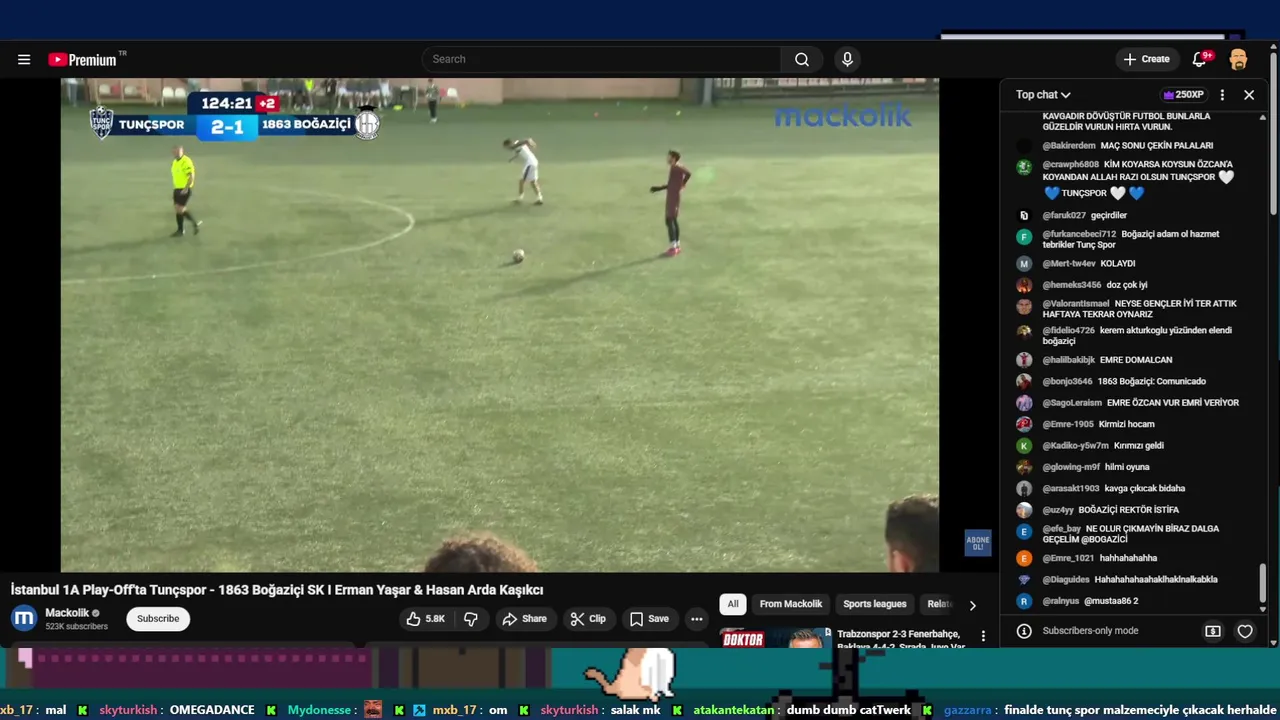The height and width of the screenshot is (720, 1280).
Task: Open the chat avatar of @efe_bay
Action: click(x=1024, y=532)
